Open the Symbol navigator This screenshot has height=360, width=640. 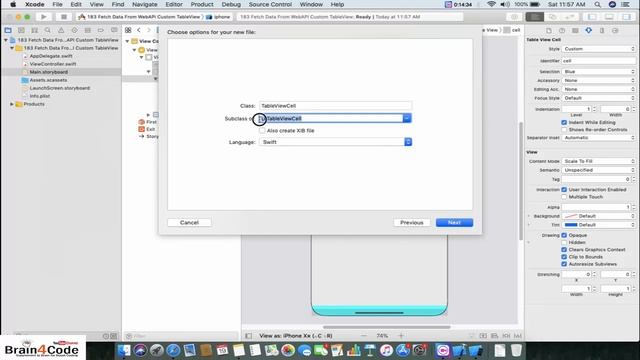point(35,30)
